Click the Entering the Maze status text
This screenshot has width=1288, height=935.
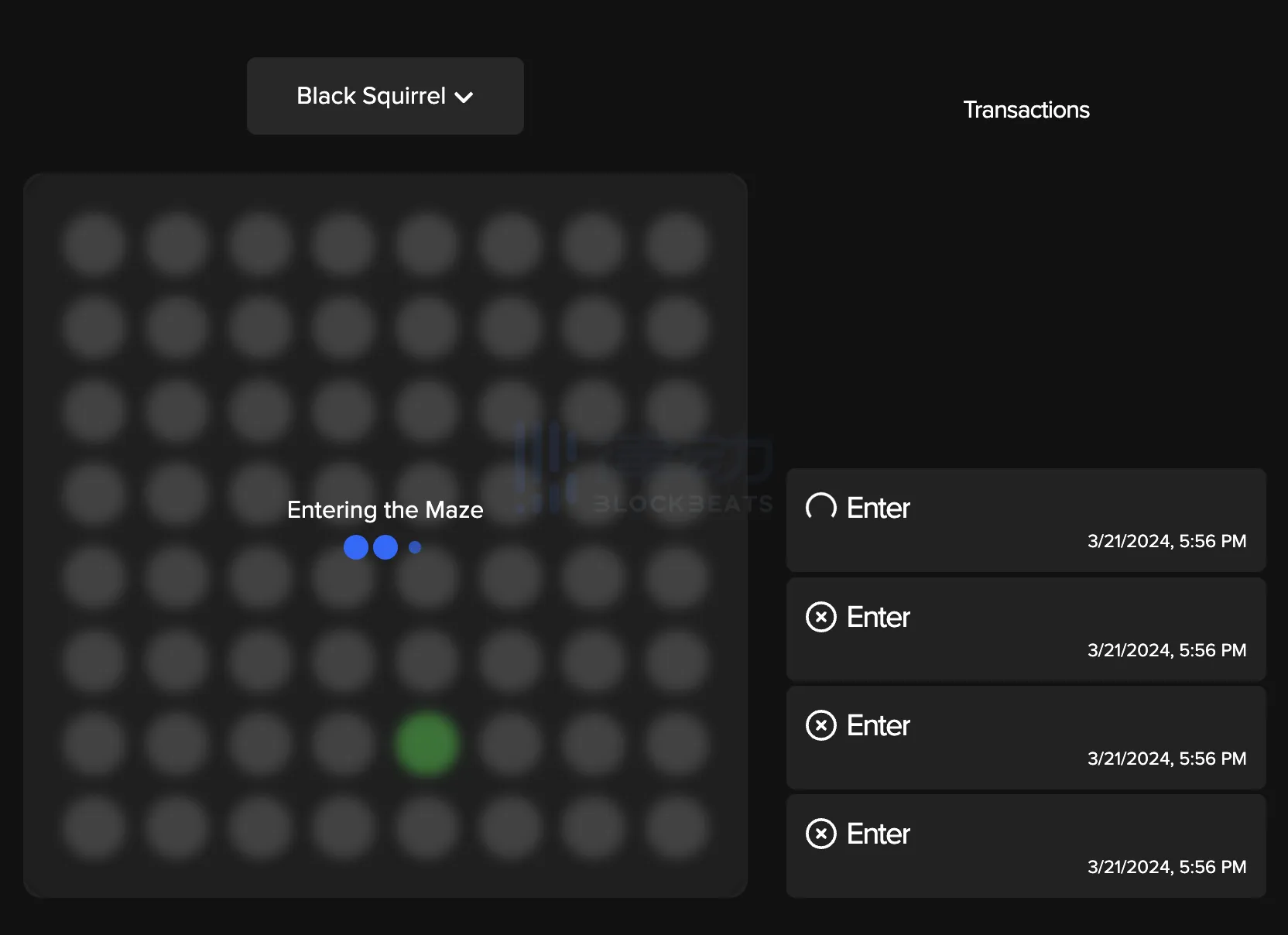(385, 509)
